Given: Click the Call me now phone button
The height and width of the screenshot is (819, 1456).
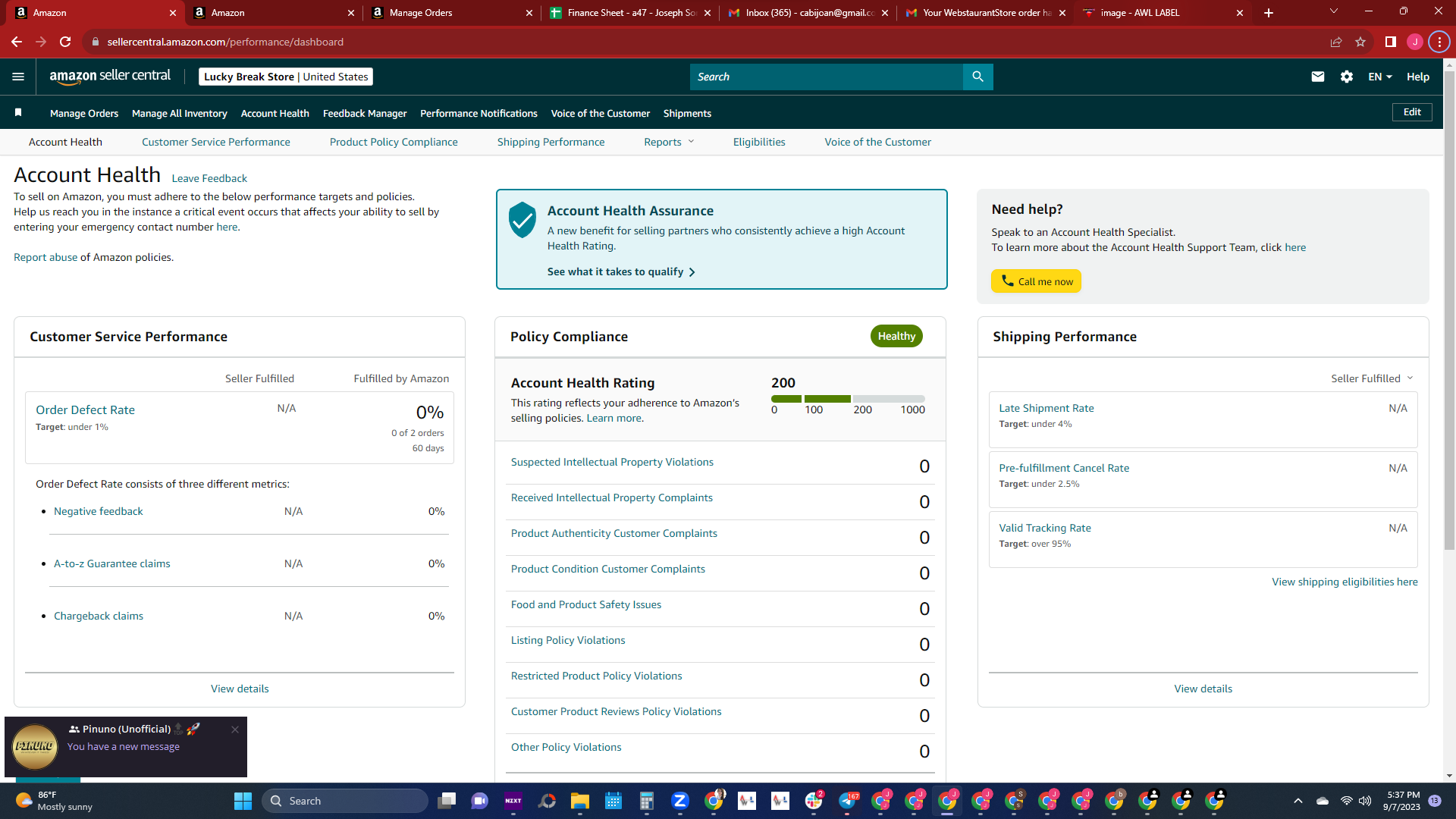Looking at the screenshot, I should tap(1036, 281).
